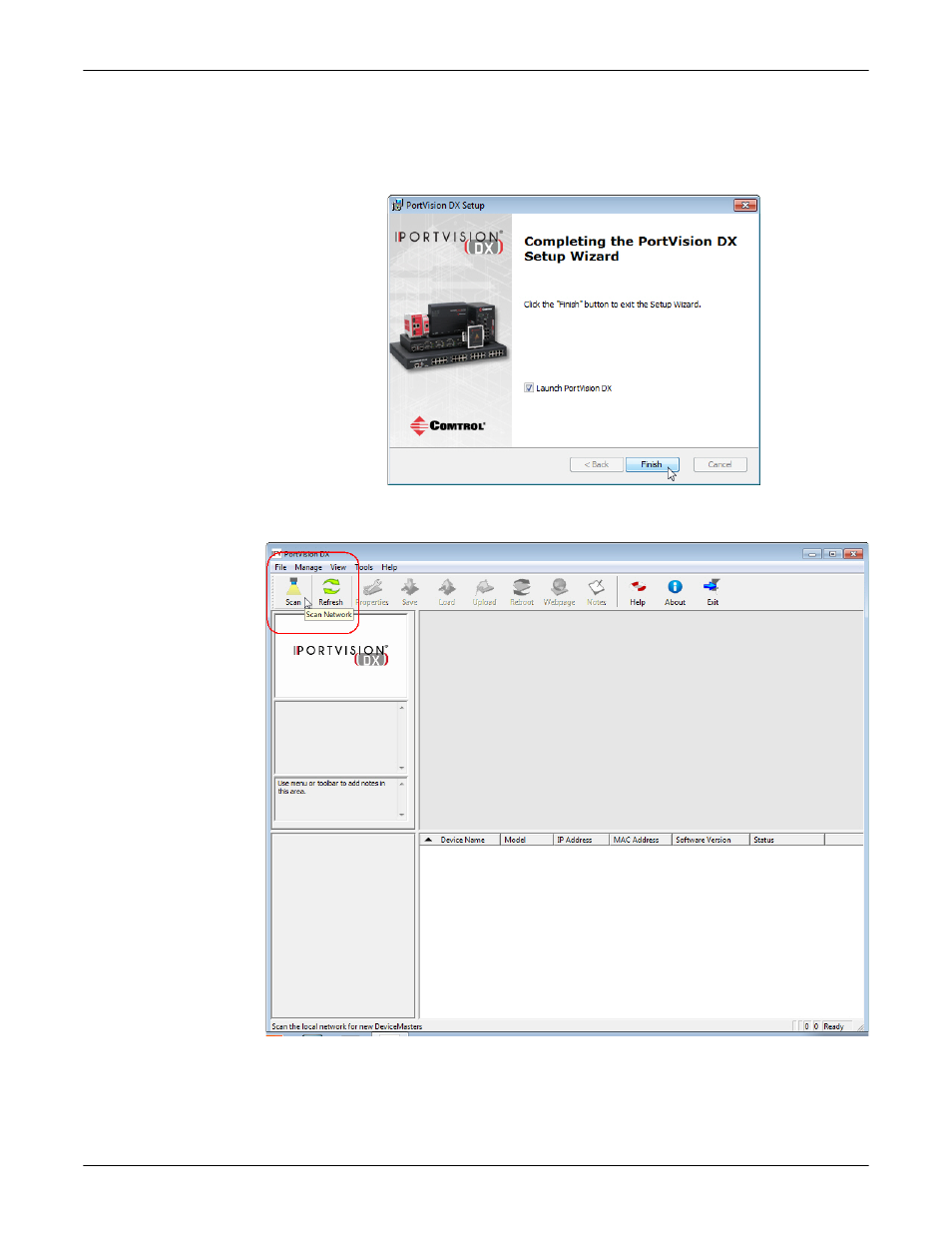The height and width of the screenshot is (1233, 952).
Task: Click the PortVision DX logo panel
Action: 340,655
